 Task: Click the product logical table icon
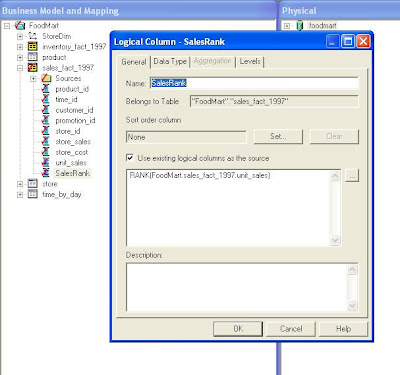33,57
